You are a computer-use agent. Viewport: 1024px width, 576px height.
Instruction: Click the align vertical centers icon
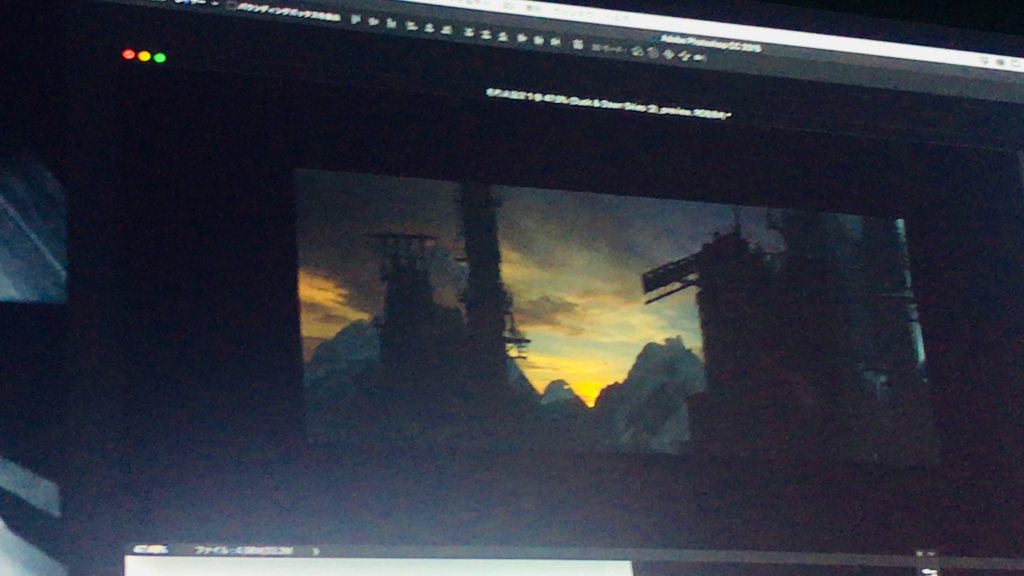[x=374, y=22]
